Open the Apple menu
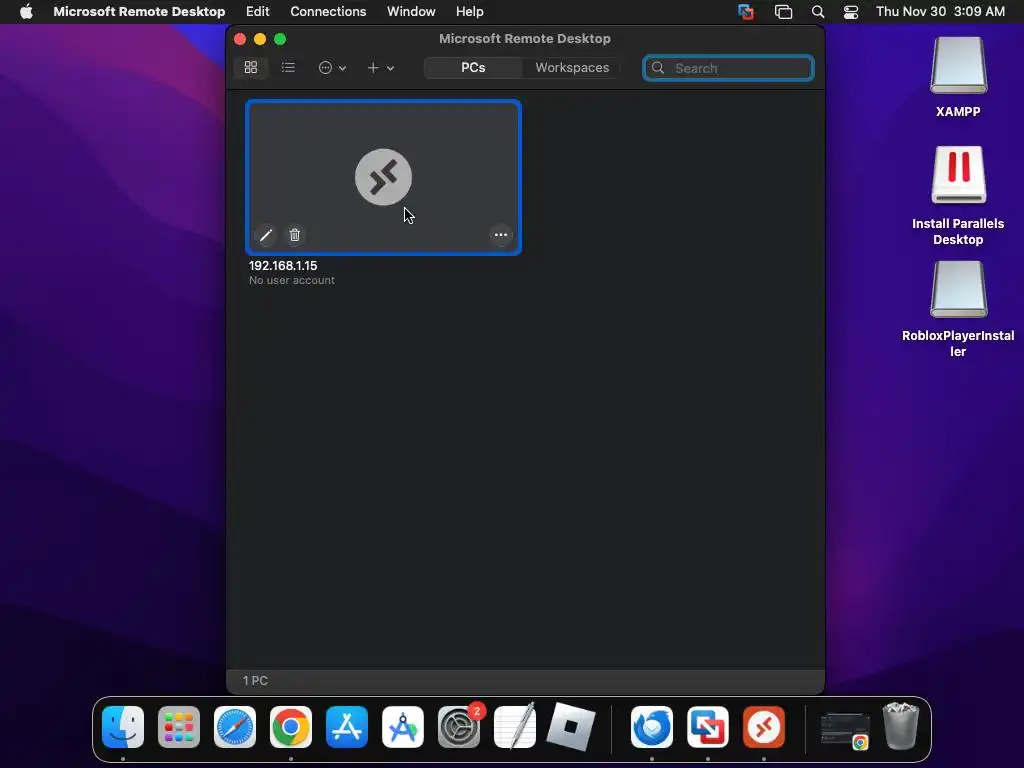 [26, 11]
